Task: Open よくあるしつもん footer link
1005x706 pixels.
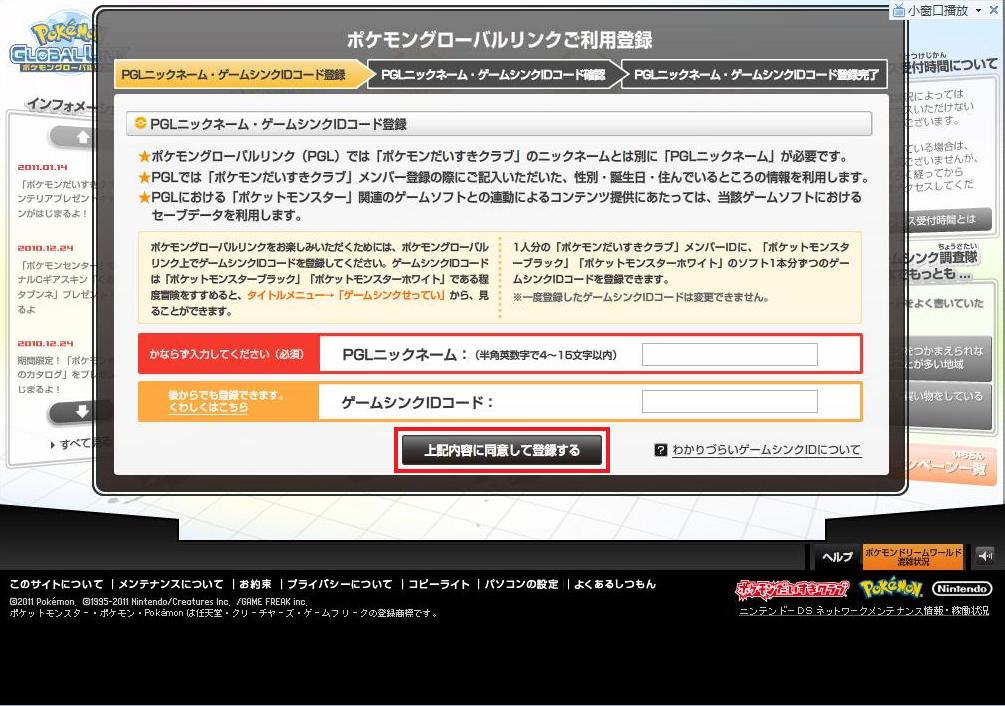Action: pos(614,584)
